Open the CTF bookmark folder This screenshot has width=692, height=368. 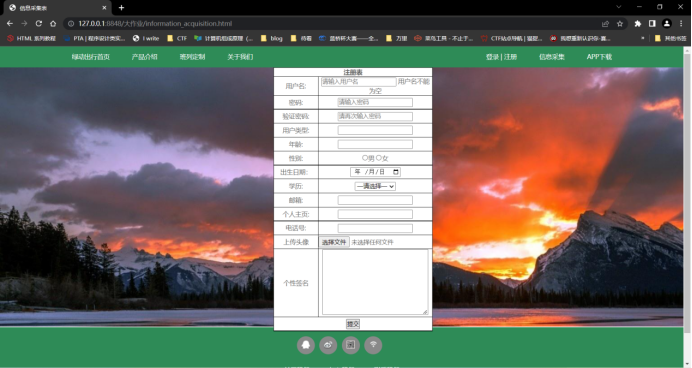click(x=177, y=38)
